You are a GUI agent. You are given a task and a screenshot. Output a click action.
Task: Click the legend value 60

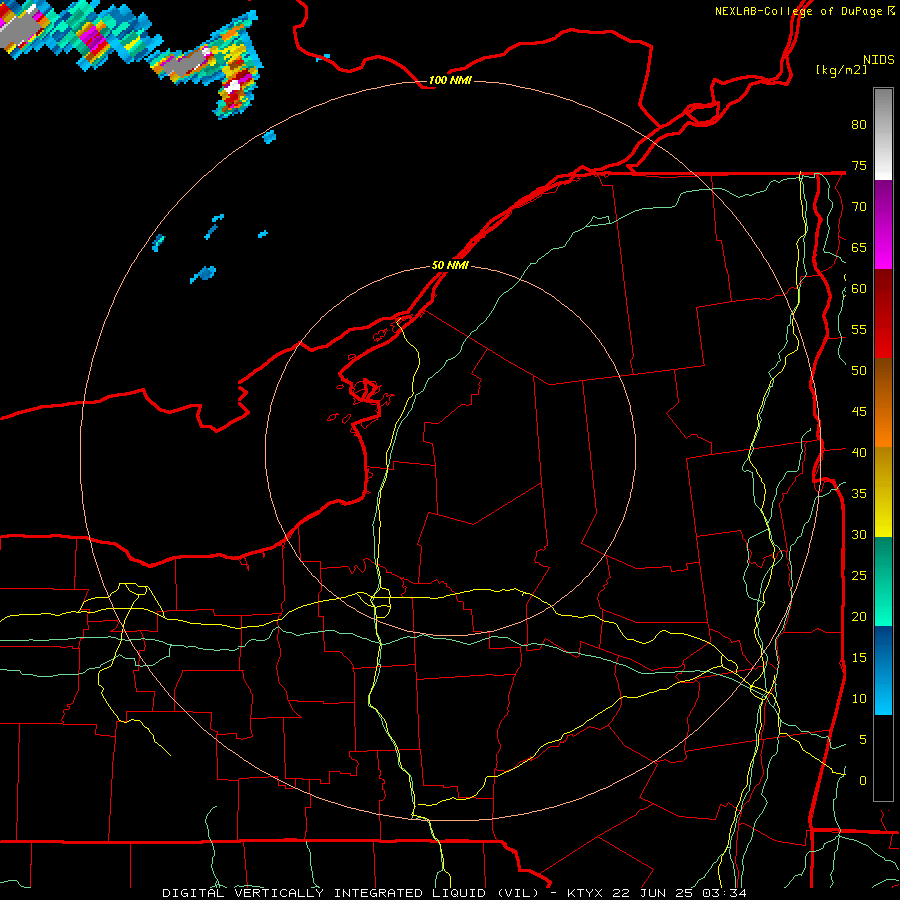[x=859, y=289]
